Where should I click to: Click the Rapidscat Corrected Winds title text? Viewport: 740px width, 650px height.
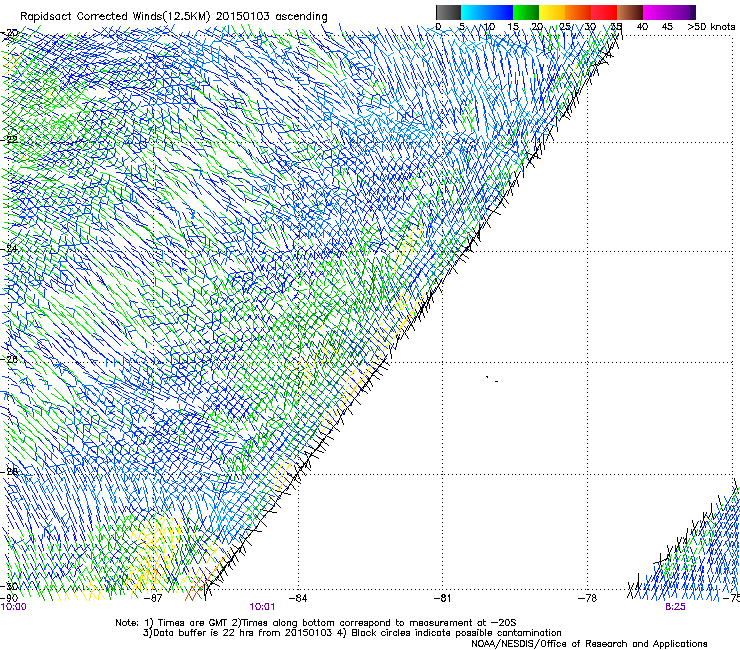(x=174, y=17)
